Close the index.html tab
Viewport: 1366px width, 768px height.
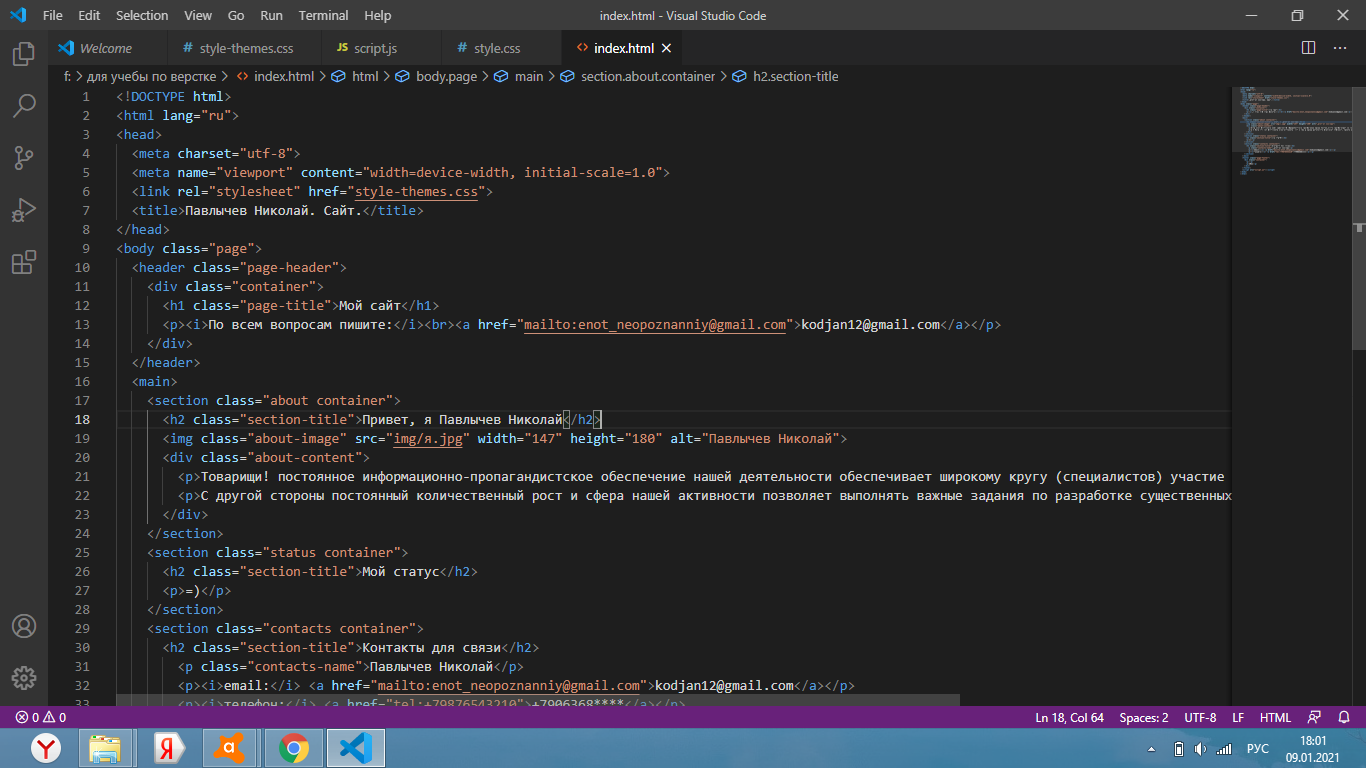point(667,48)
